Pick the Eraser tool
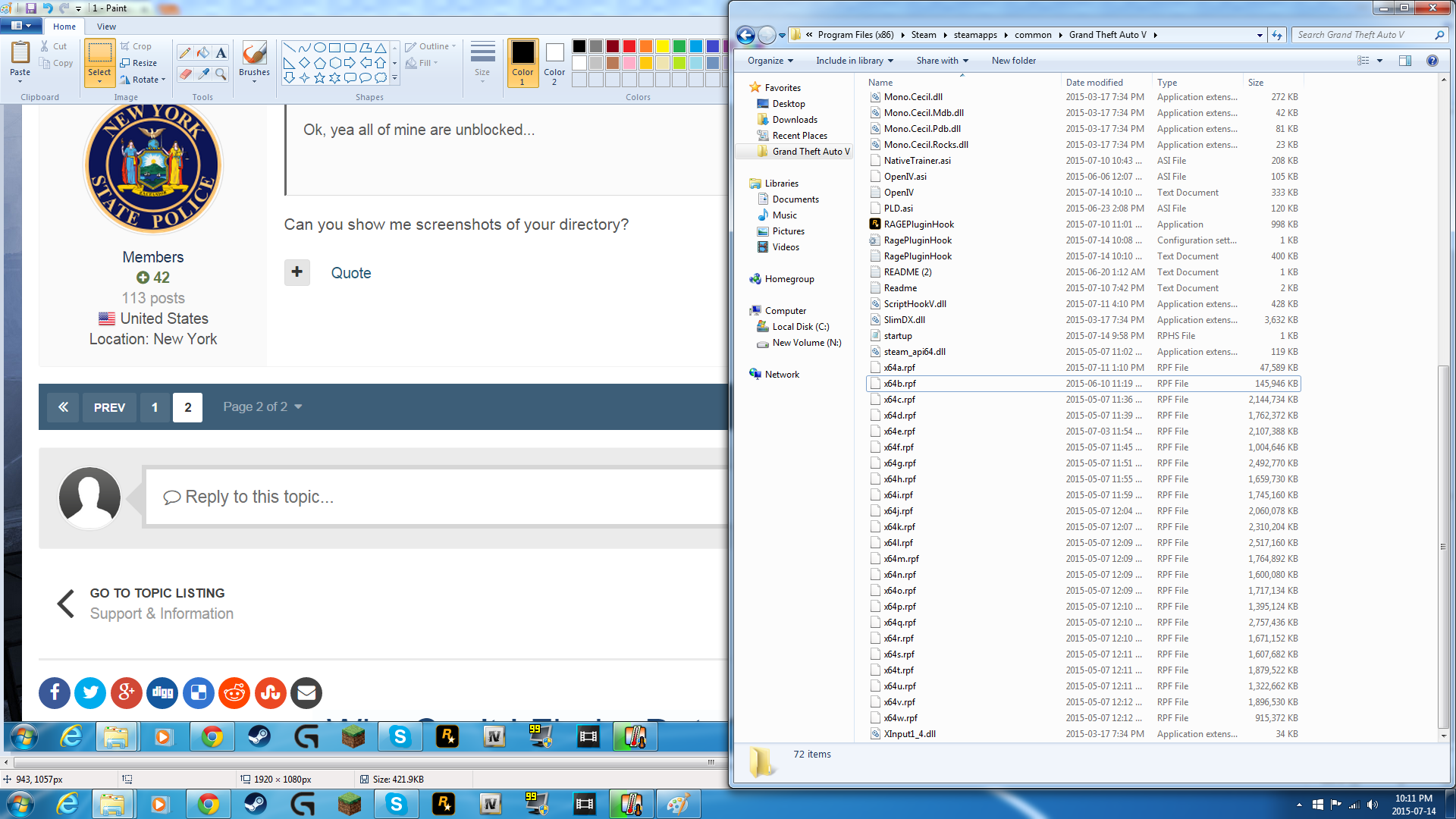 (184, 74)
